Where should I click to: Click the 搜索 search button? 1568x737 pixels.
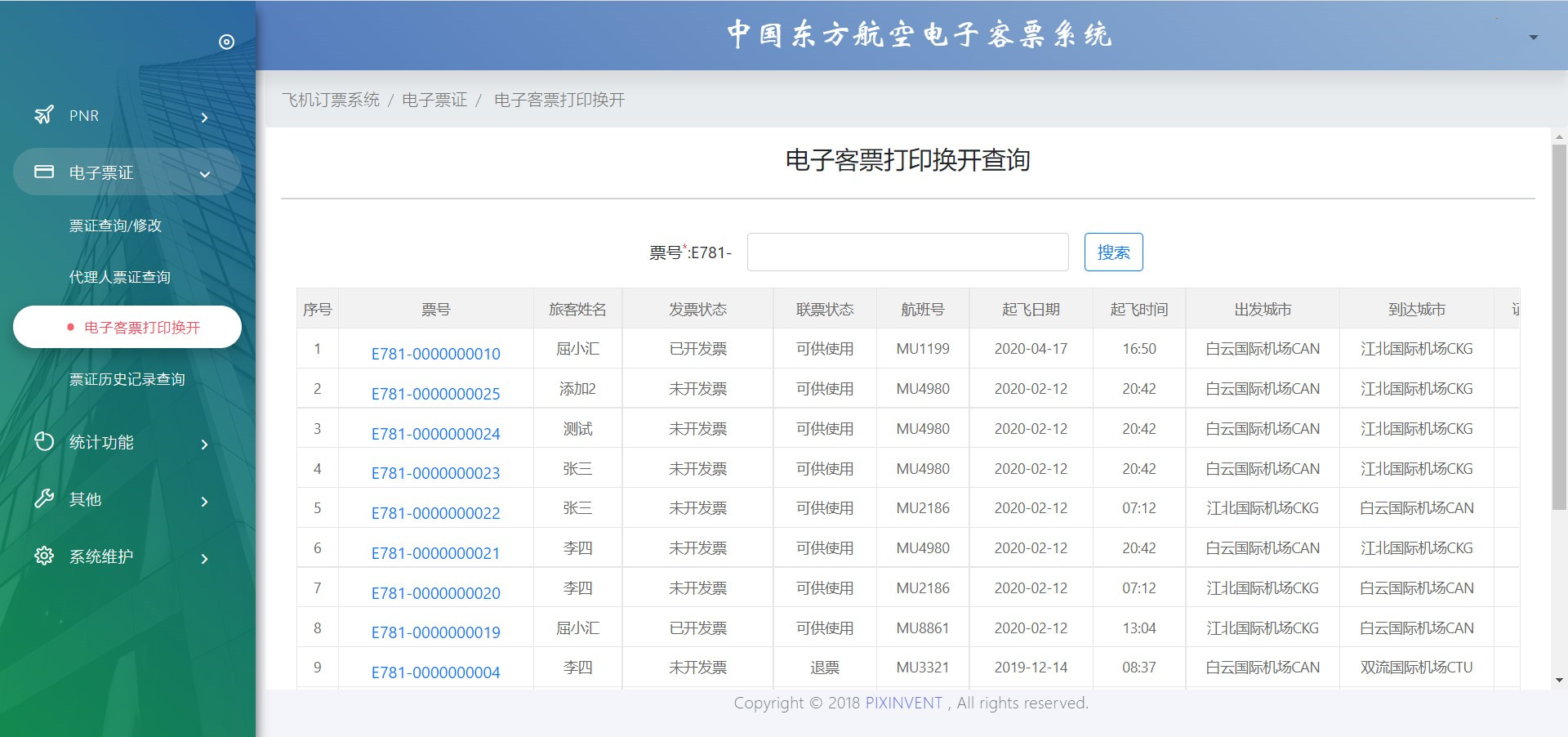1113,252
